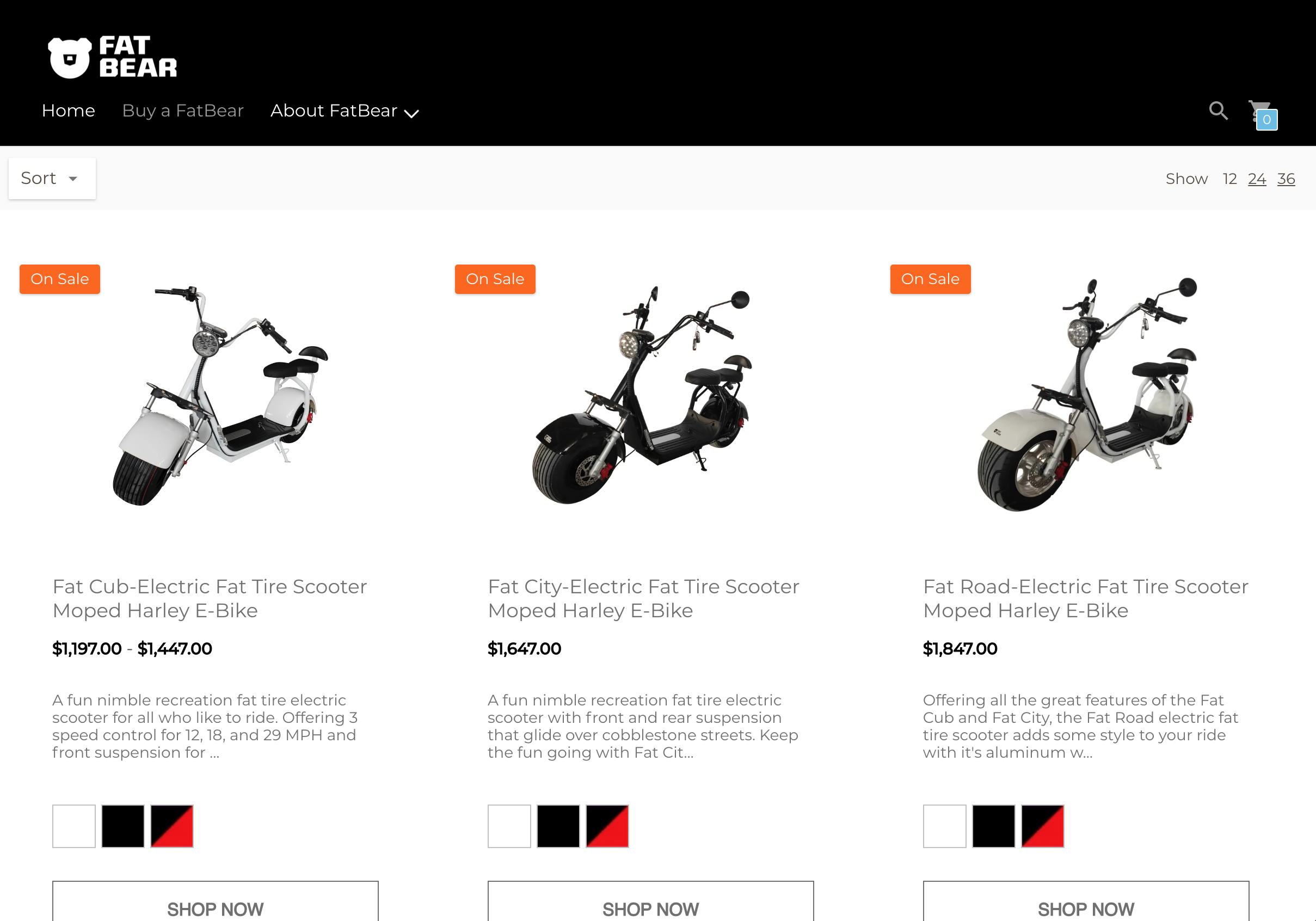Click Shop Now for Fat Cub scooter
The width and height of the screenshot is (1316, 921).
pyautogui.click(x=216, y=902)
